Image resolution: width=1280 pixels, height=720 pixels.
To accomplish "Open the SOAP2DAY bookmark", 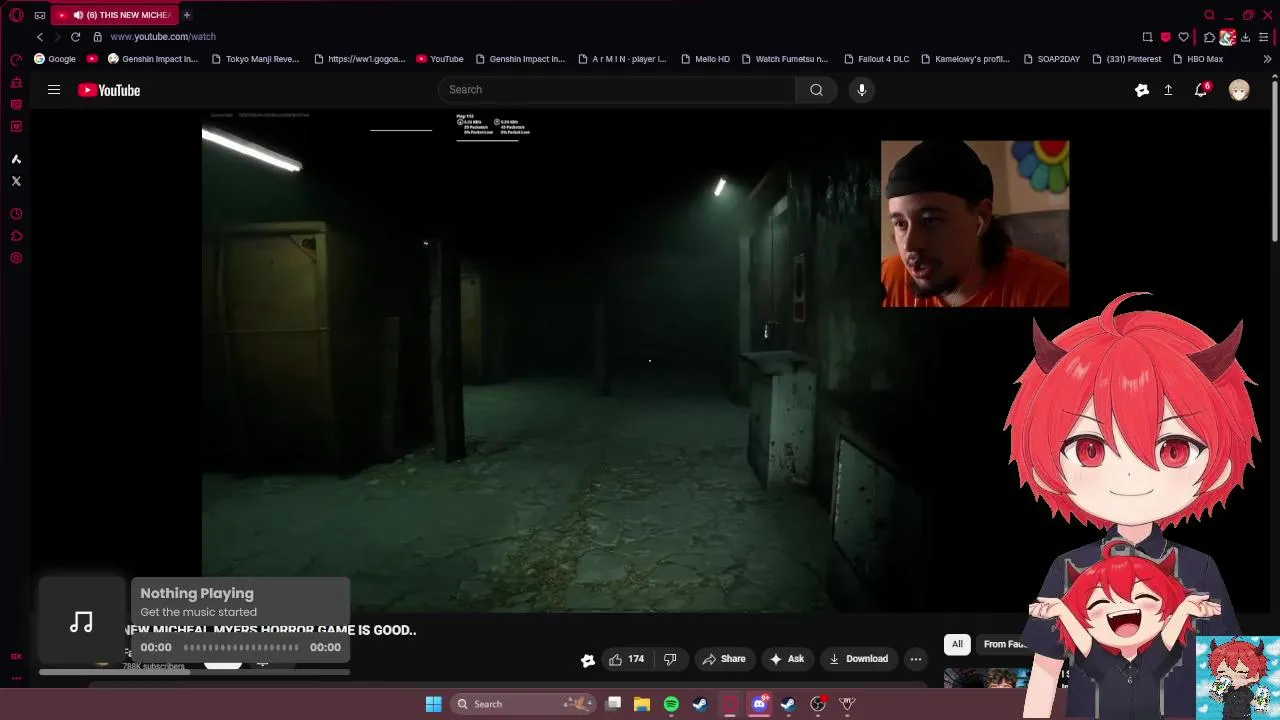I will tap(1051, 59).
